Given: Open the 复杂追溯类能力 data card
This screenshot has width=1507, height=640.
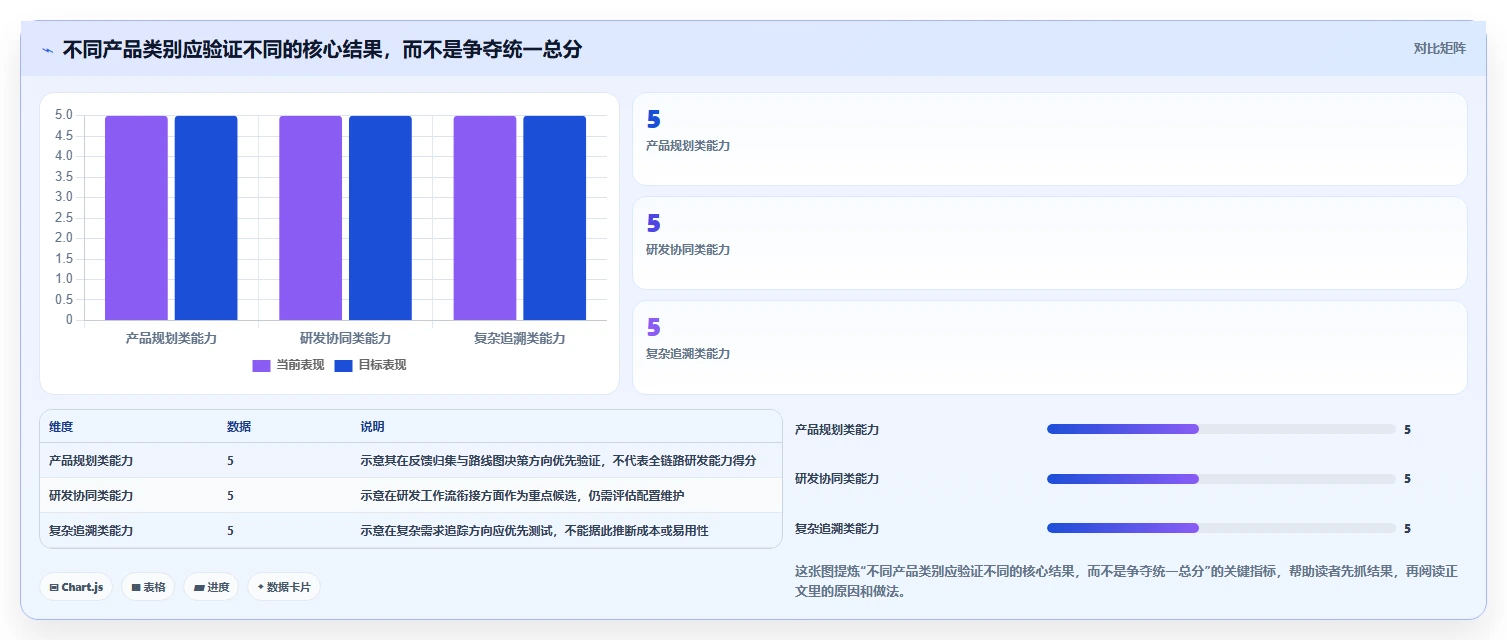Looking at the screenshot, I should [1049, 347].
